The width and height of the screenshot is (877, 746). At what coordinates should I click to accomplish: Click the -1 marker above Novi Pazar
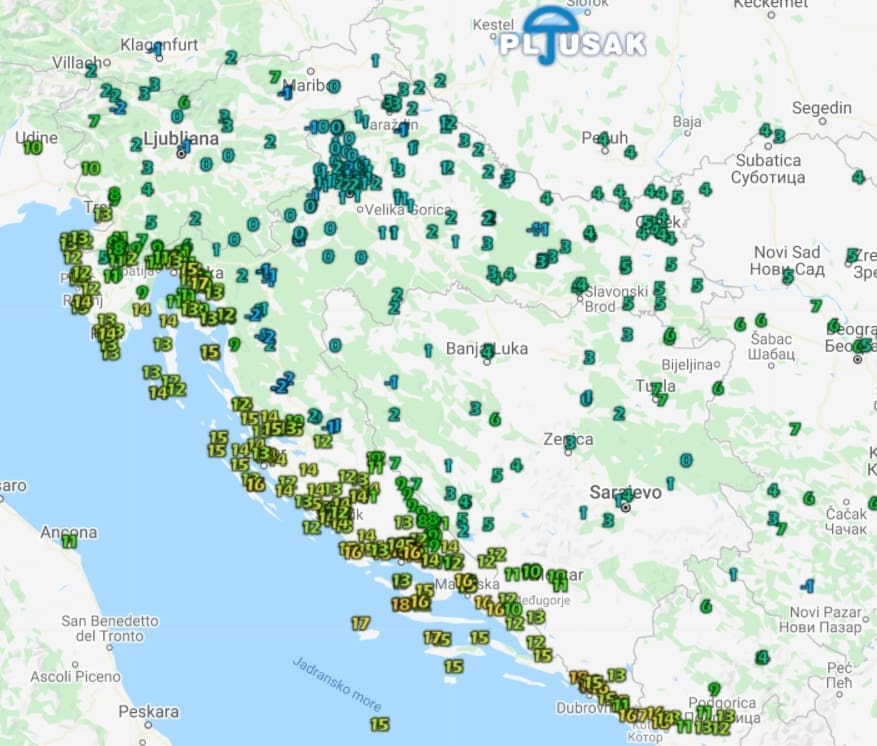click(x=807, y=586)
